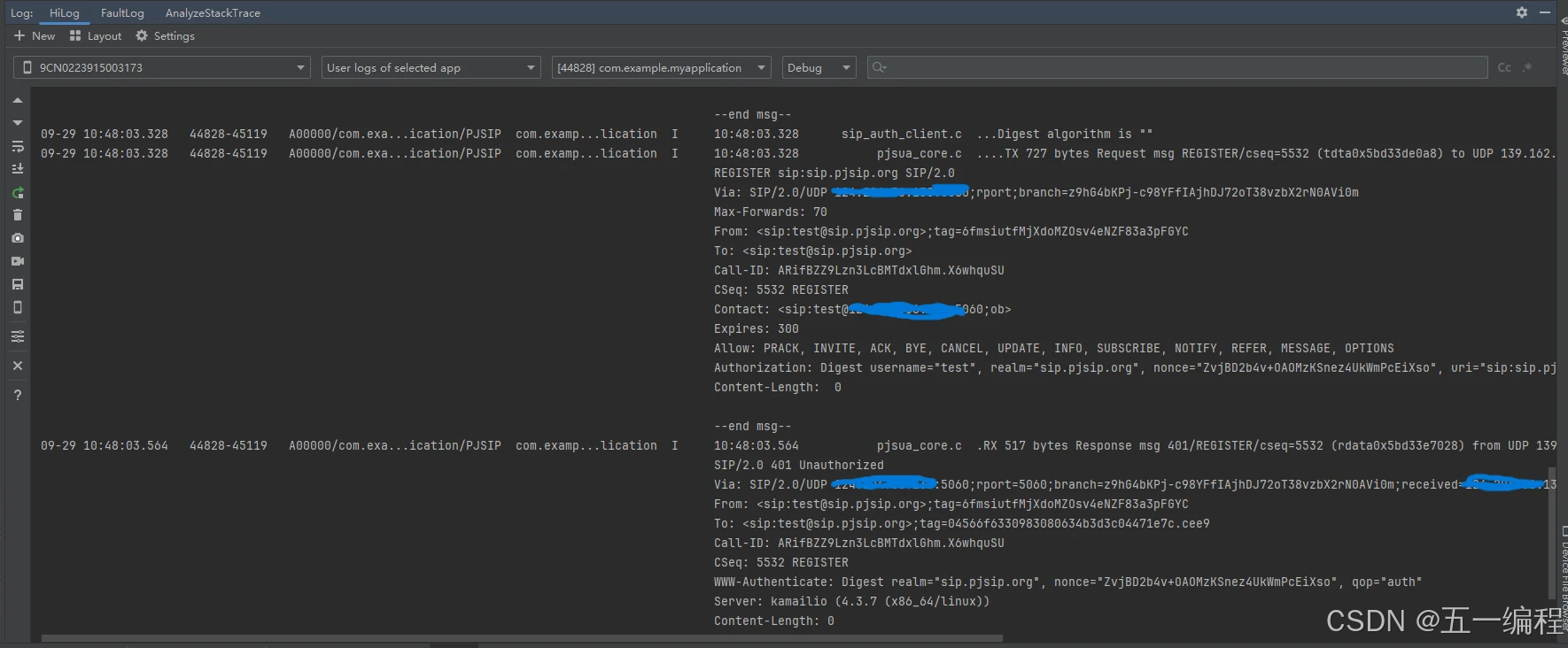Click the vertical scrollbar of log view
The width and height of the screenshot is (1568, 648).
[x=1551, y=532]
